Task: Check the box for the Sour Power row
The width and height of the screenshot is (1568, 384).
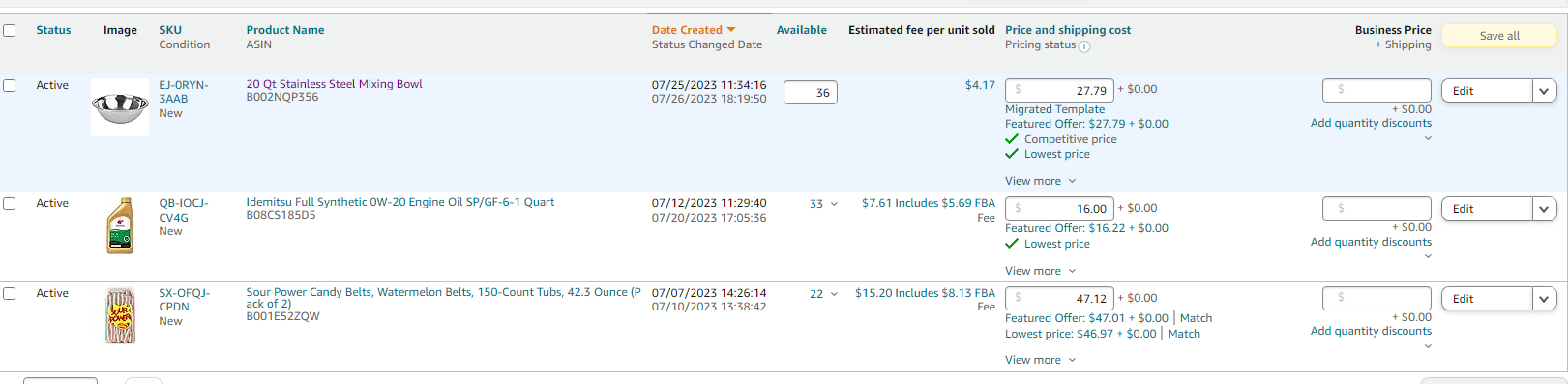Action: pos(10,293)
